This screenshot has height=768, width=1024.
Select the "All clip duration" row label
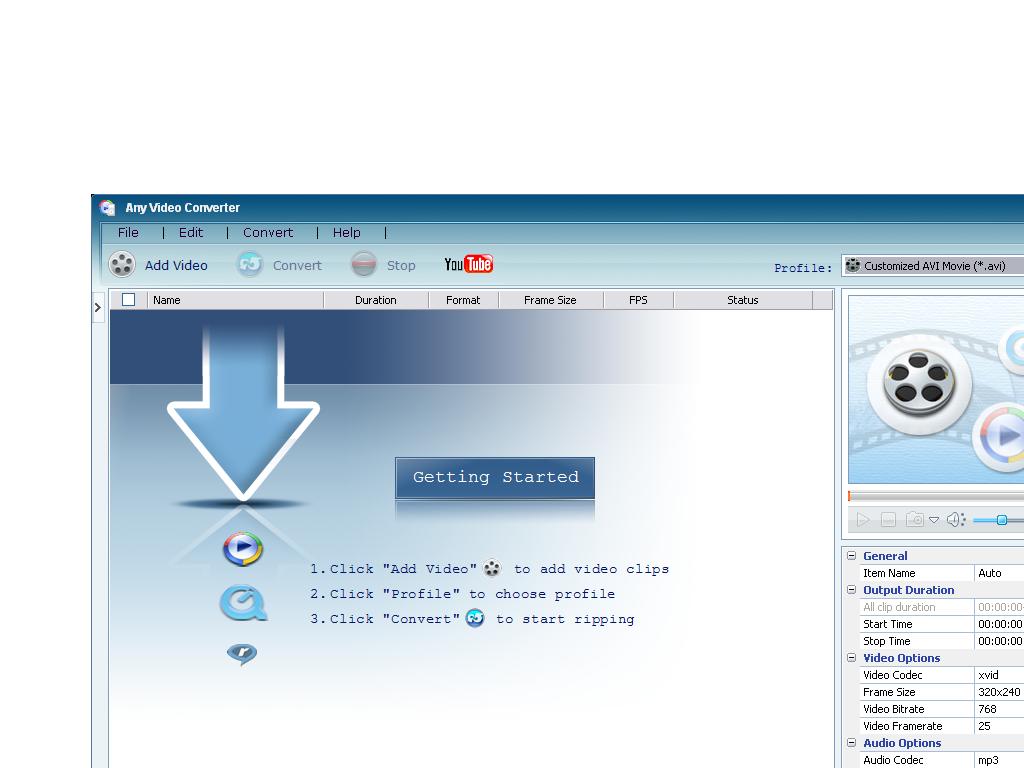(899, 607)
